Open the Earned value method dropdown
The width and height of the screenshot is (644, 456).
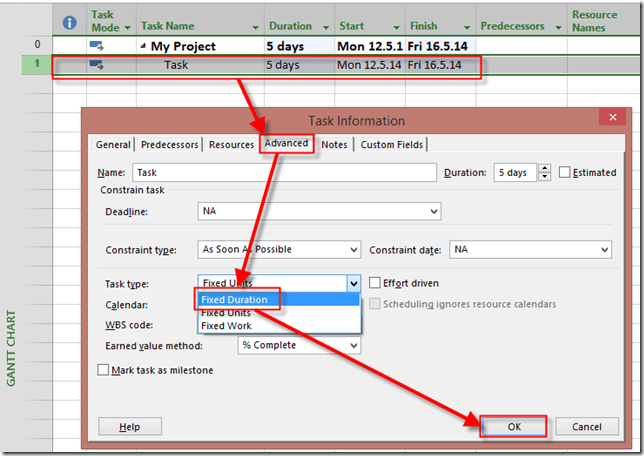(x=353, y=346)
